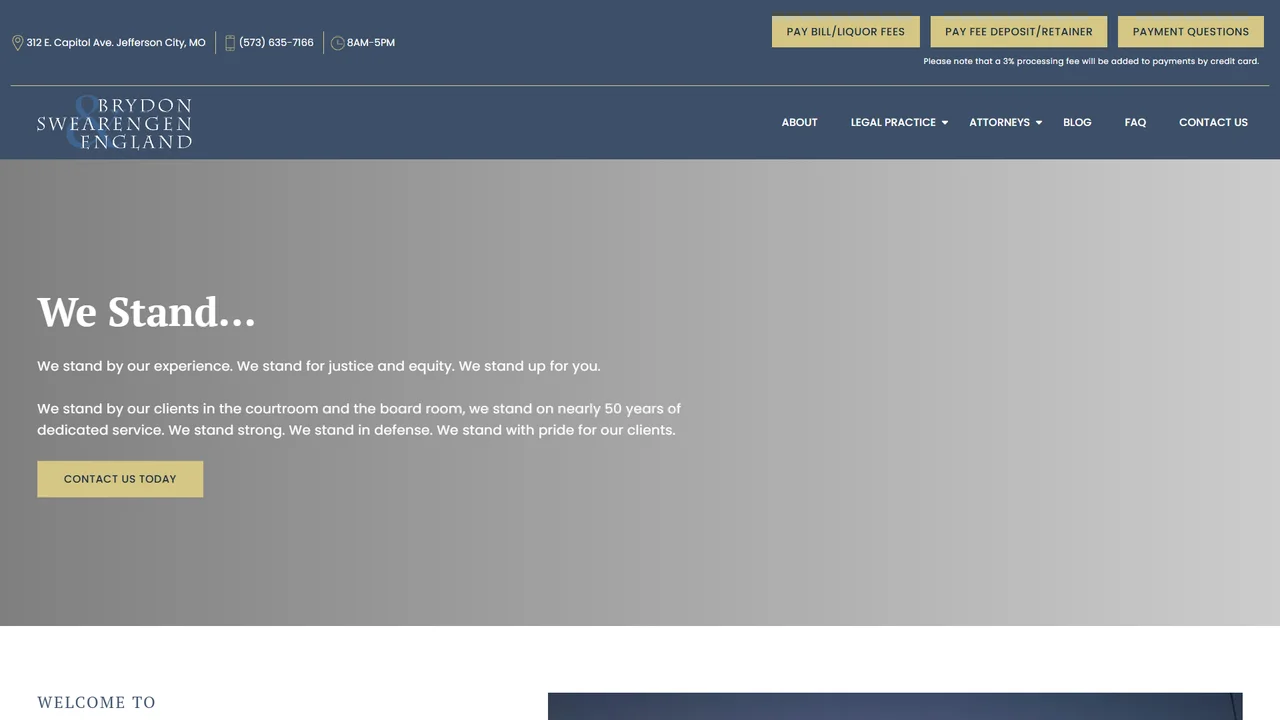Screen dimensions: 1280x720
Task: Click the 'nearly 50 years' paragraph
Action: (x=359, y=419)
